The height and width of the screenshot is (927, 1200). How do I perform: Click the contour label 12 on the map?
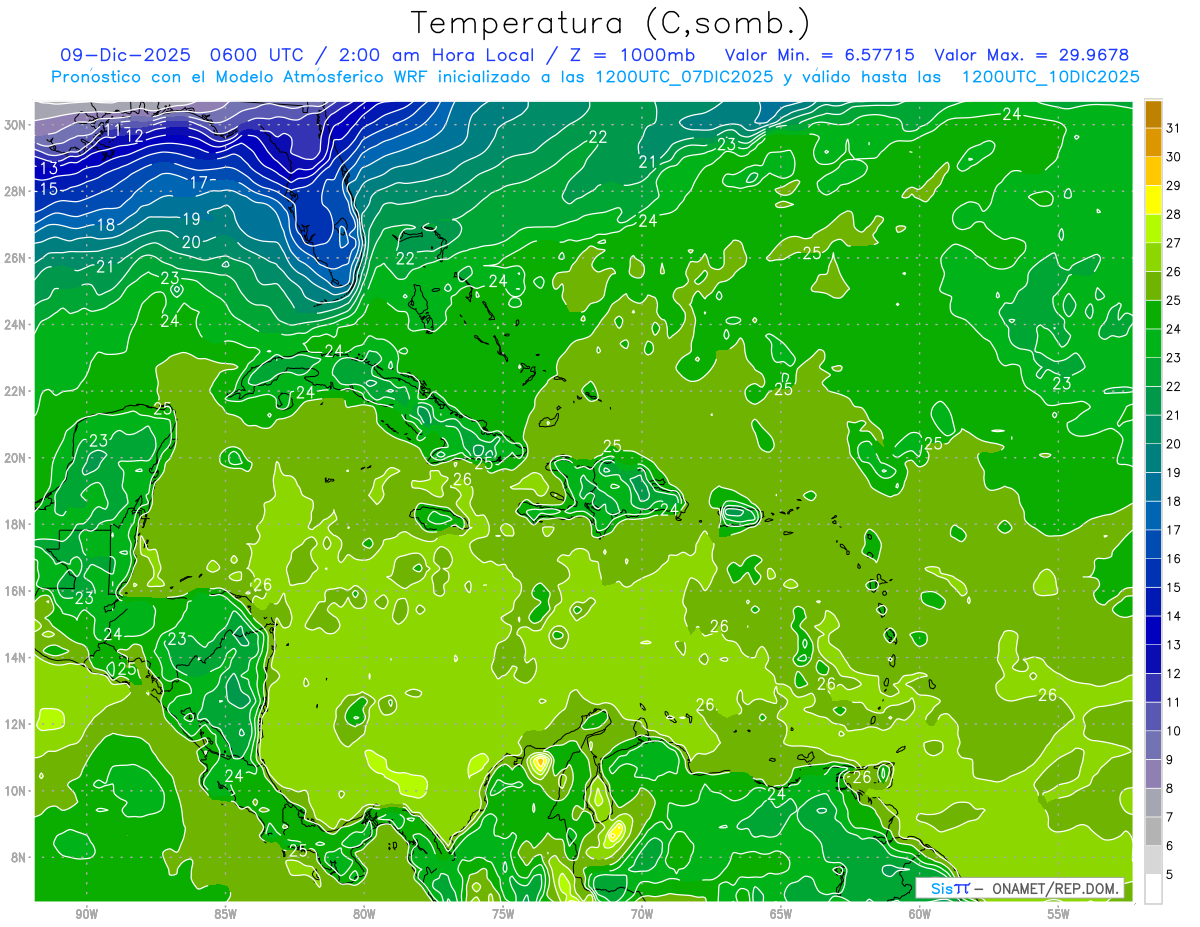coord(135,136)
